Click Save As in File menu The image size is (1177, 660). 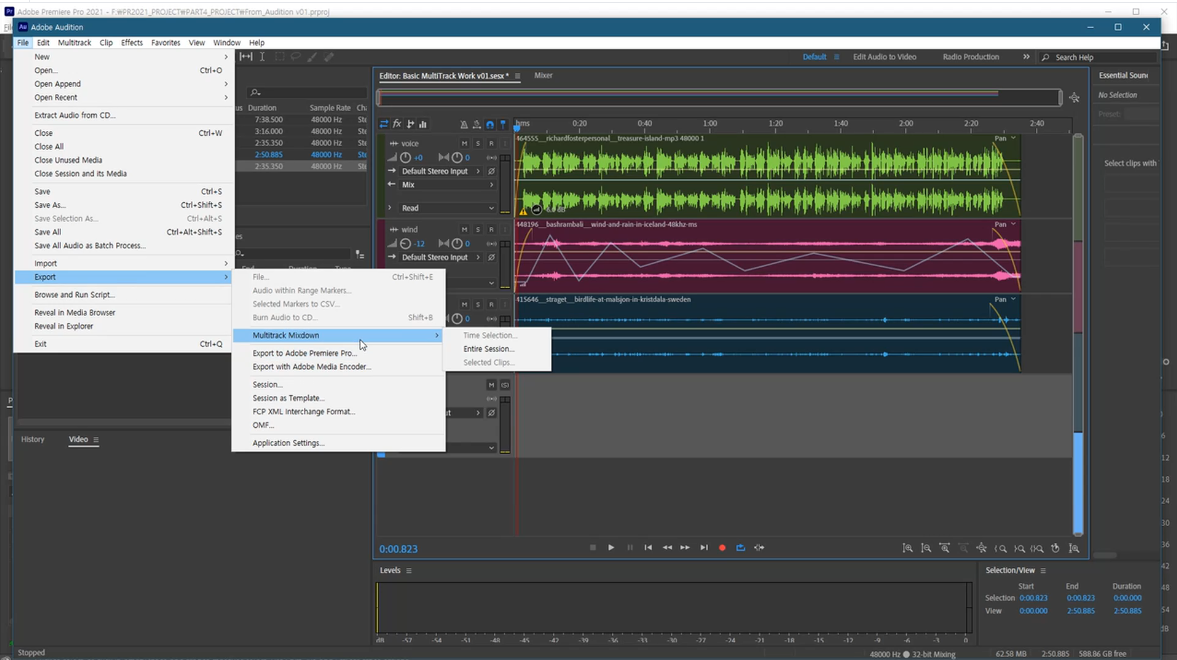(50, 205)
